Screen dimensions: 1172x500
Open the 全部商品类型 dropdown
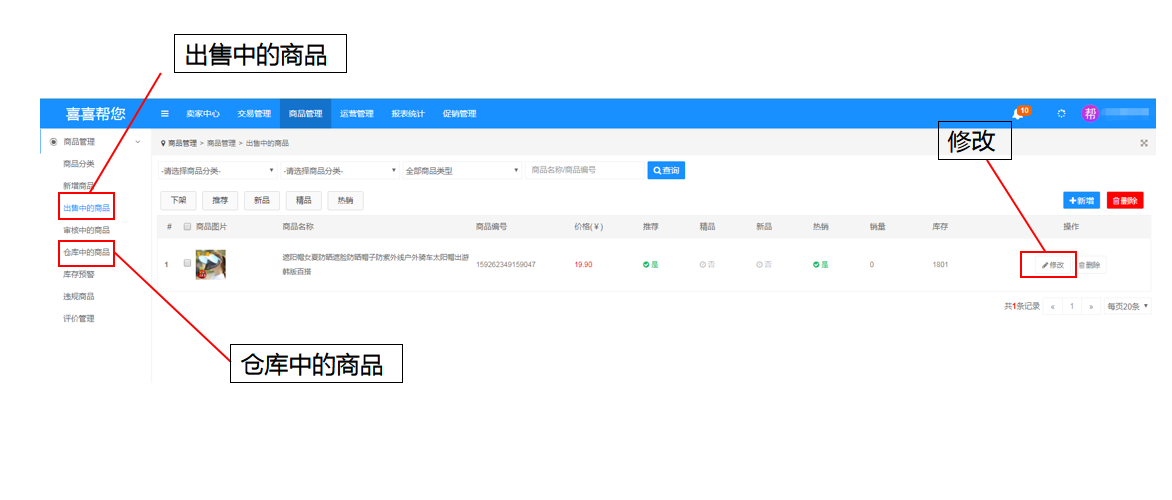(x=462, y=171)
